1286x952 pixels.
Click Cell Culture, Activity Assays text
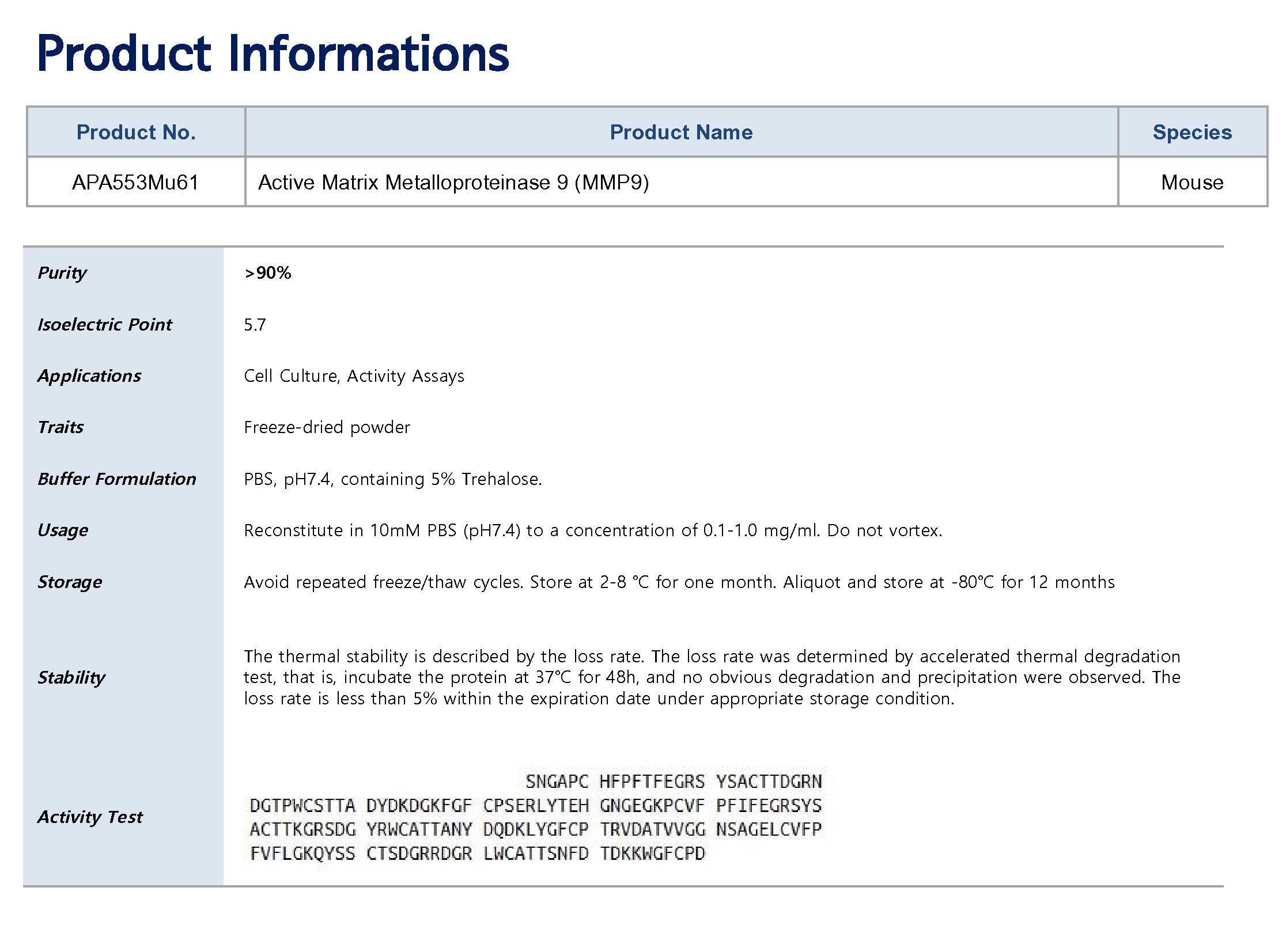(x=354, y=376)
